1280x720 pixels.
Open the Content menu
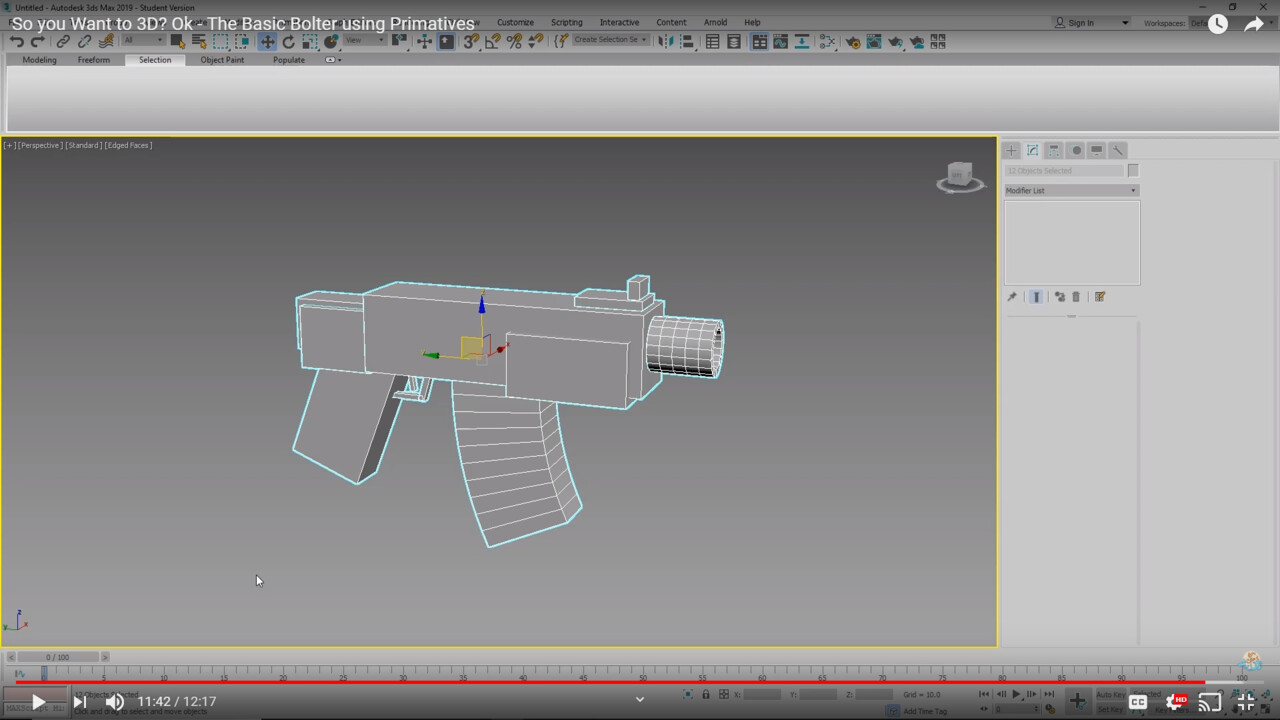coord(671,22)
